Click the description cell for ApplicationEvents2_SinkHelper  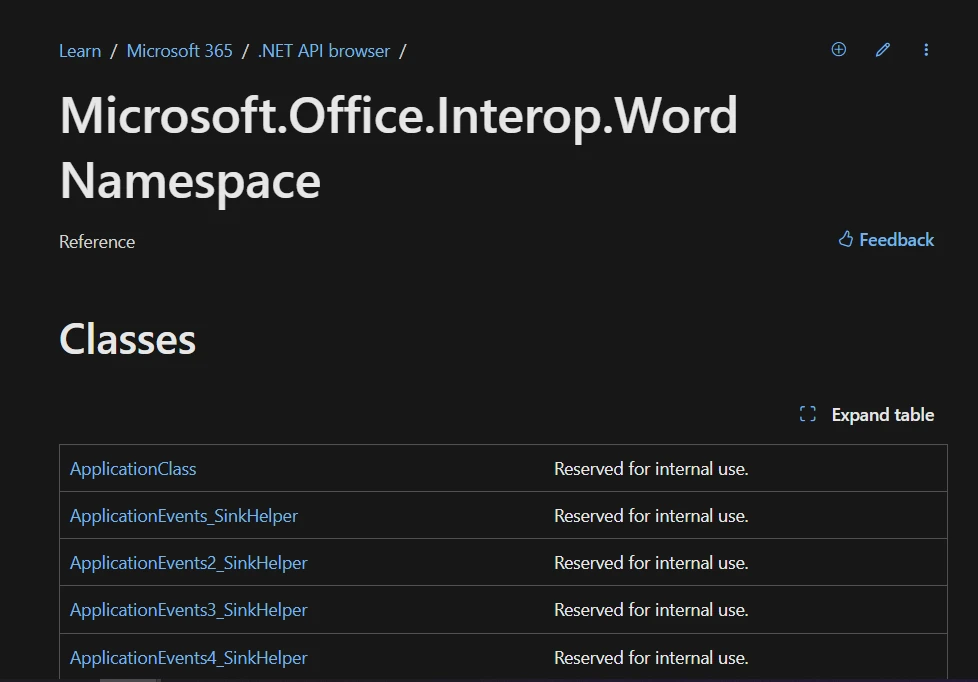pyautogui.click(x=651, y=563)
